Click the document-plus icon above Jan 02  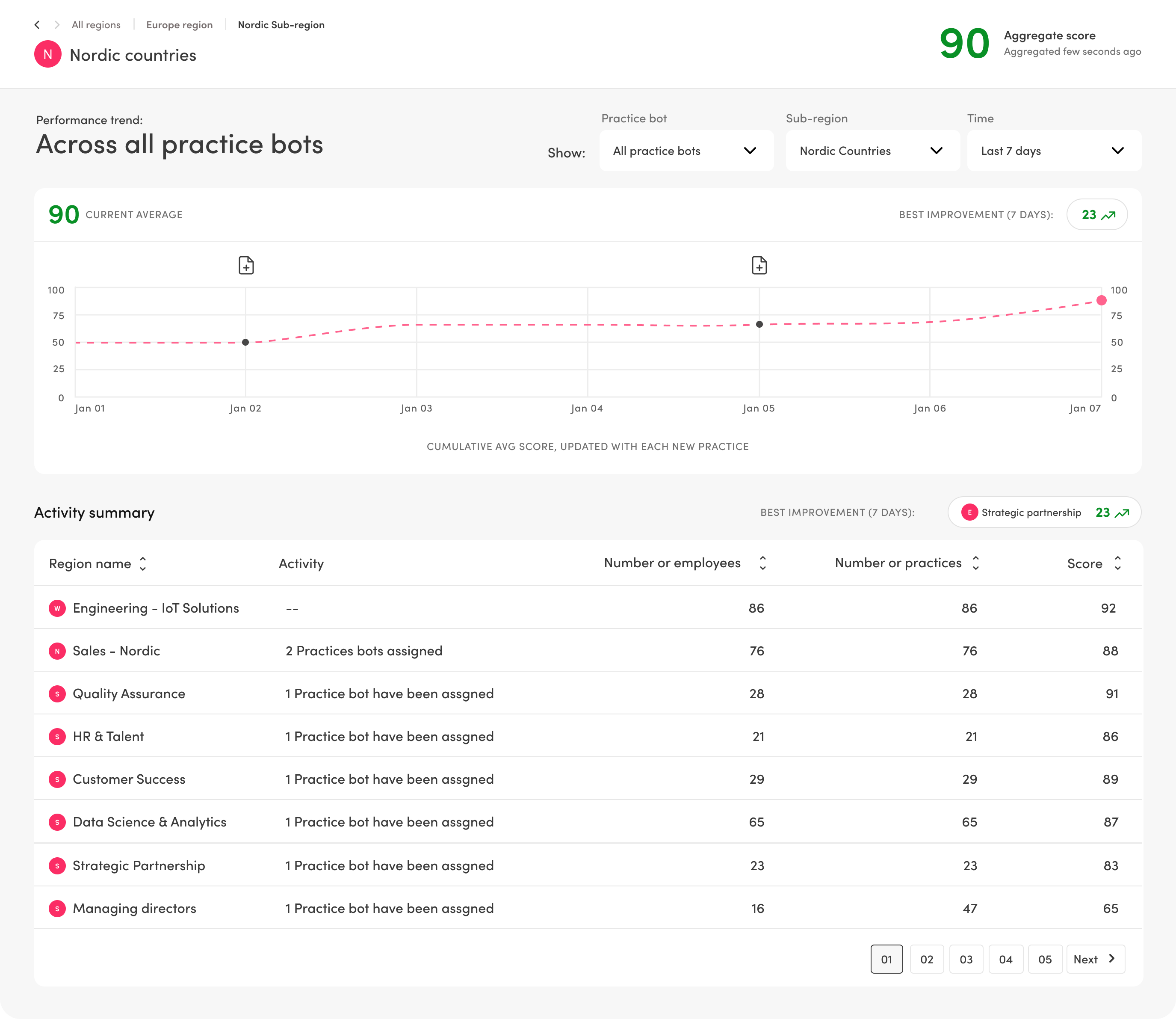246,265
